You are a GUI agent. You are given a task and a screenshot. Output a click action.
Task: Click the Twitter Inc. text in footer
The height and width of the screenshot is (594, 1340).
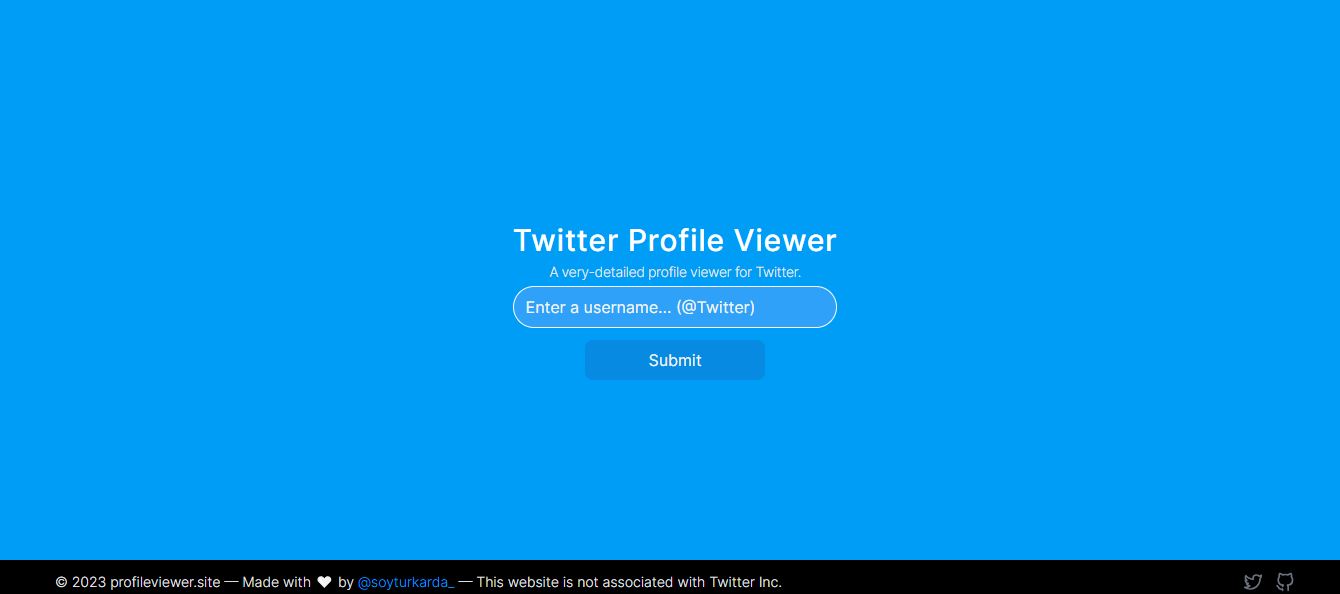[x=745, y=582]
